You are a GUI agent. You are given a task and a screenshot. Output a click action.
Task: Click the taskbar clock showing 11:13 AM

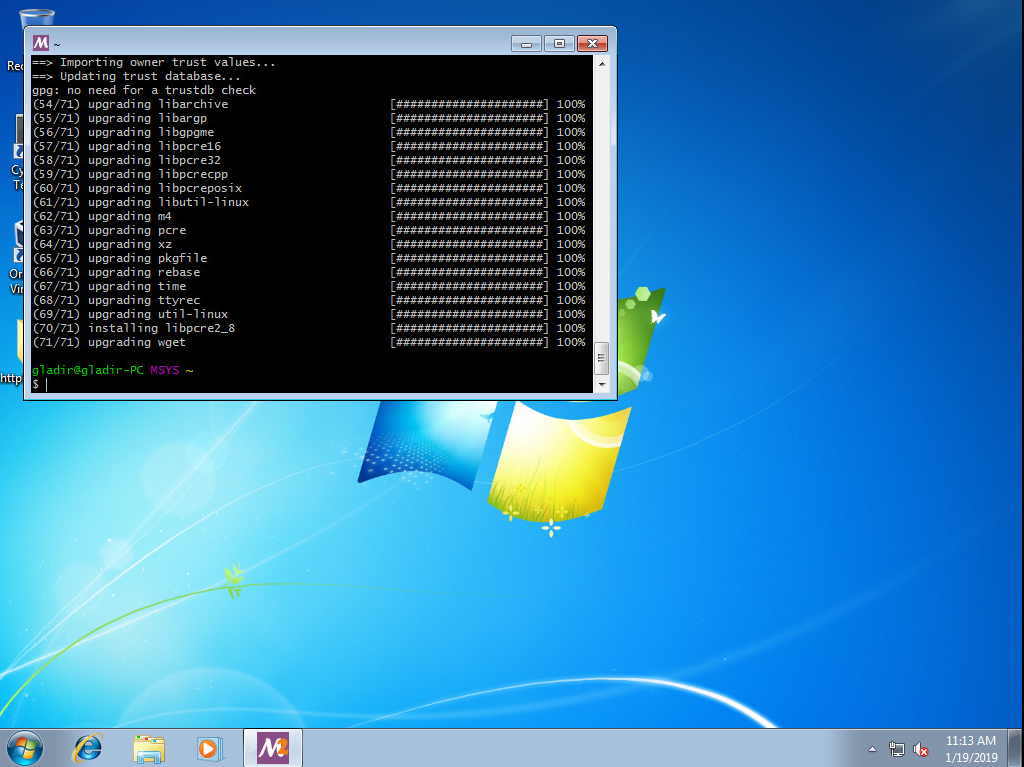pyautogui.click(x=970, y=748)
